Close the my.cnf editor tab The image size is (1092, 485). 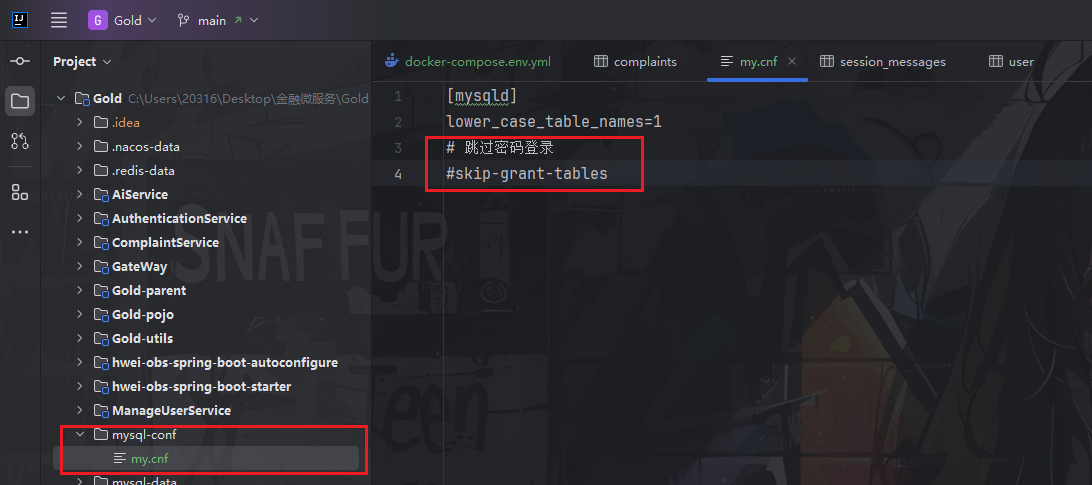tap(792, 61)
